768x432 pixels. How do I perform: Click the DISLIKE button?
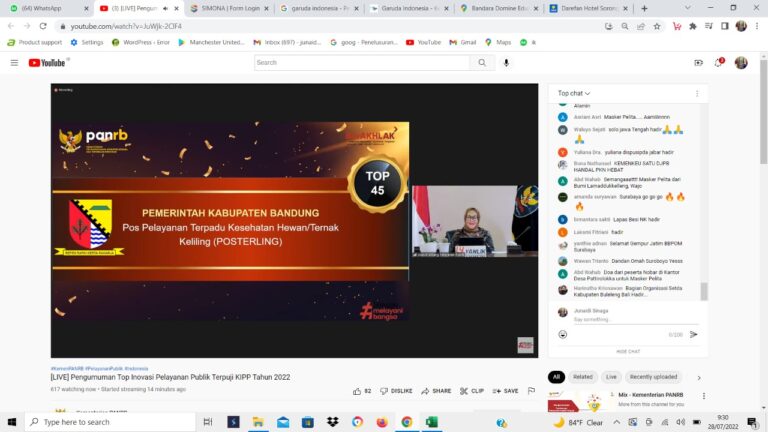coord(396,391)
